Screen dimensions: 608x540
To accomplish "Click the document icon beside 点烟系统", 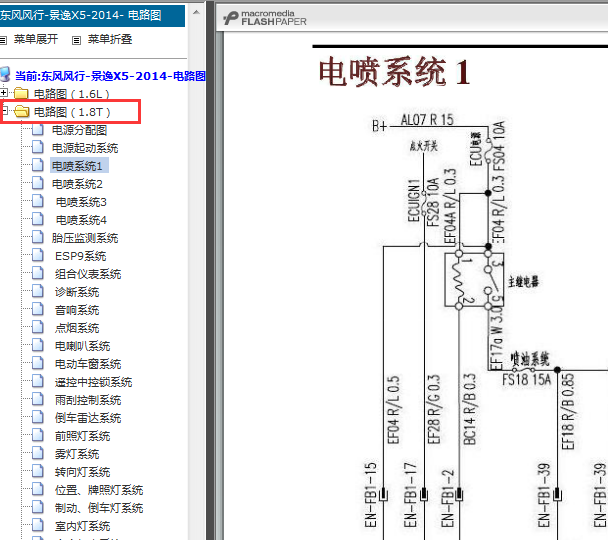I will tap(38, 327).
